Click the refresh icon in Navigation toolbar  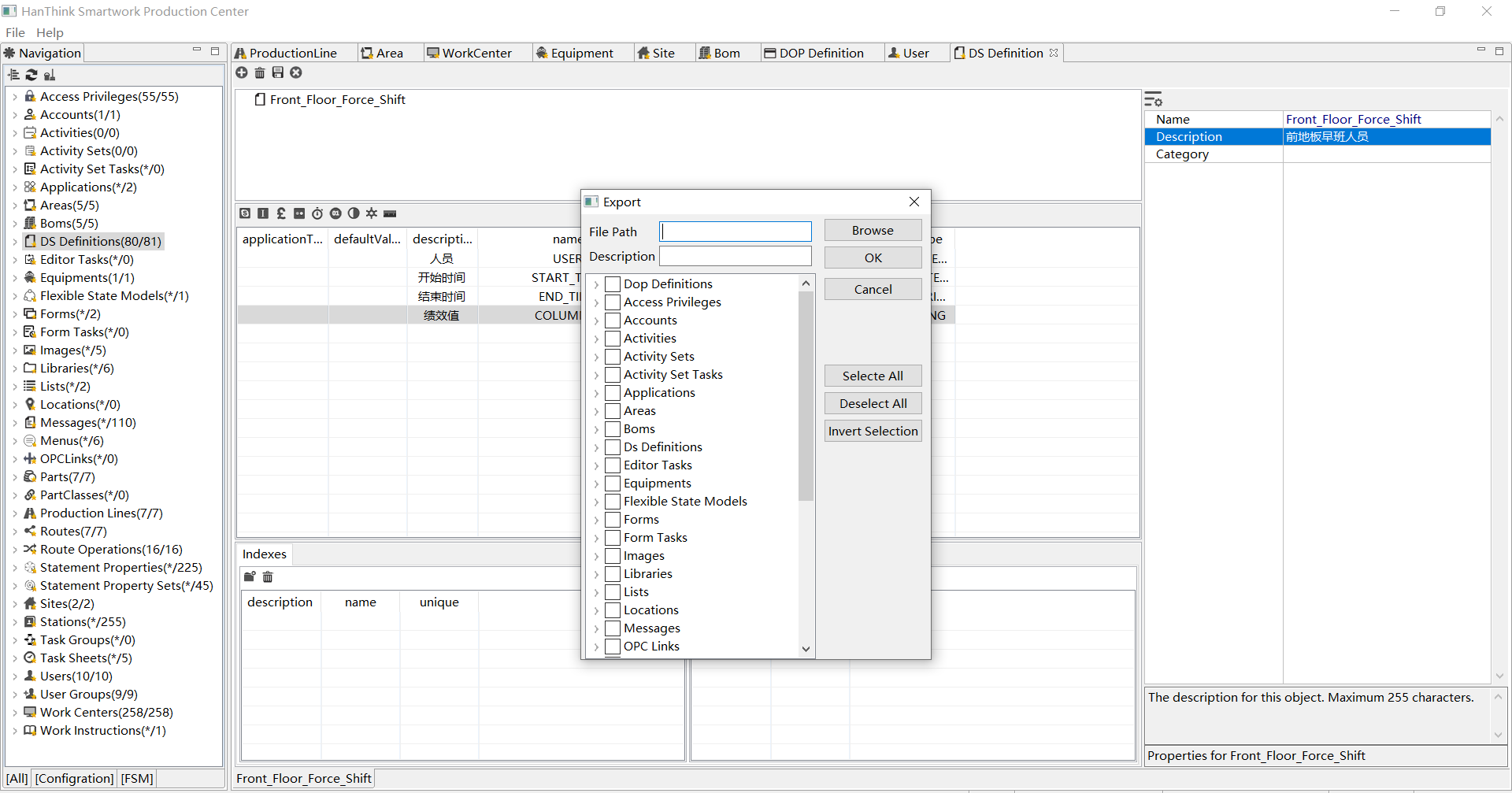(x=31, y=75)
